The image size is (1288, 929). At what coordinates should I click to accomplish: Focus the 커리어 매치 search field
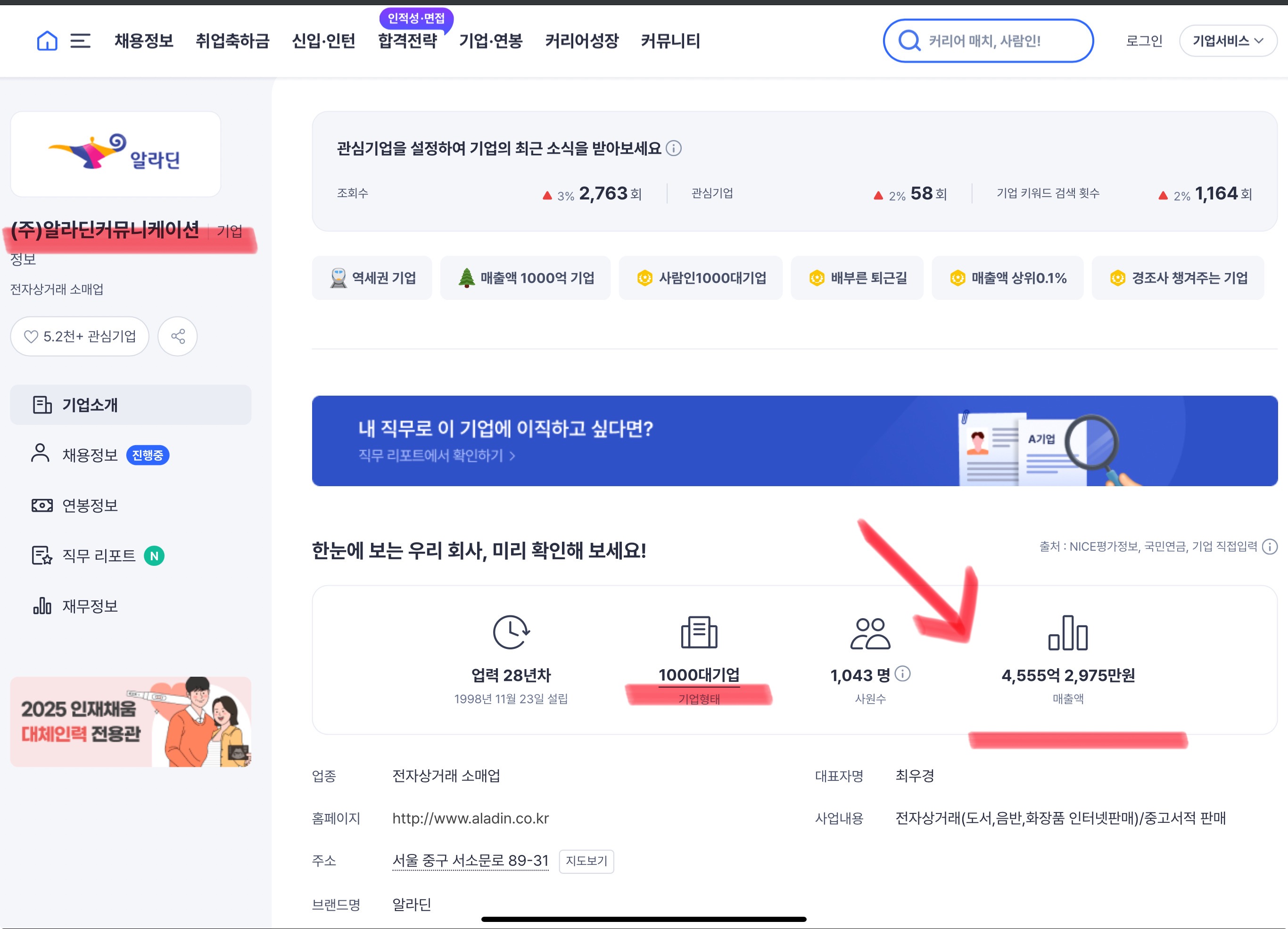click(988, 41)
